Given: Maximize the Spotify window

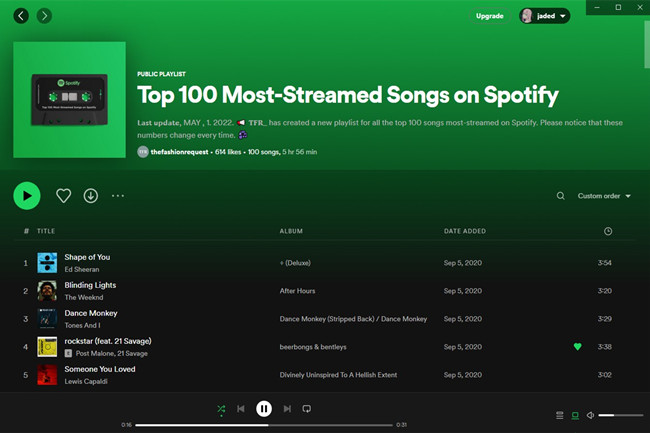Looking at the screenshot, I should click(x=618, y=7).
